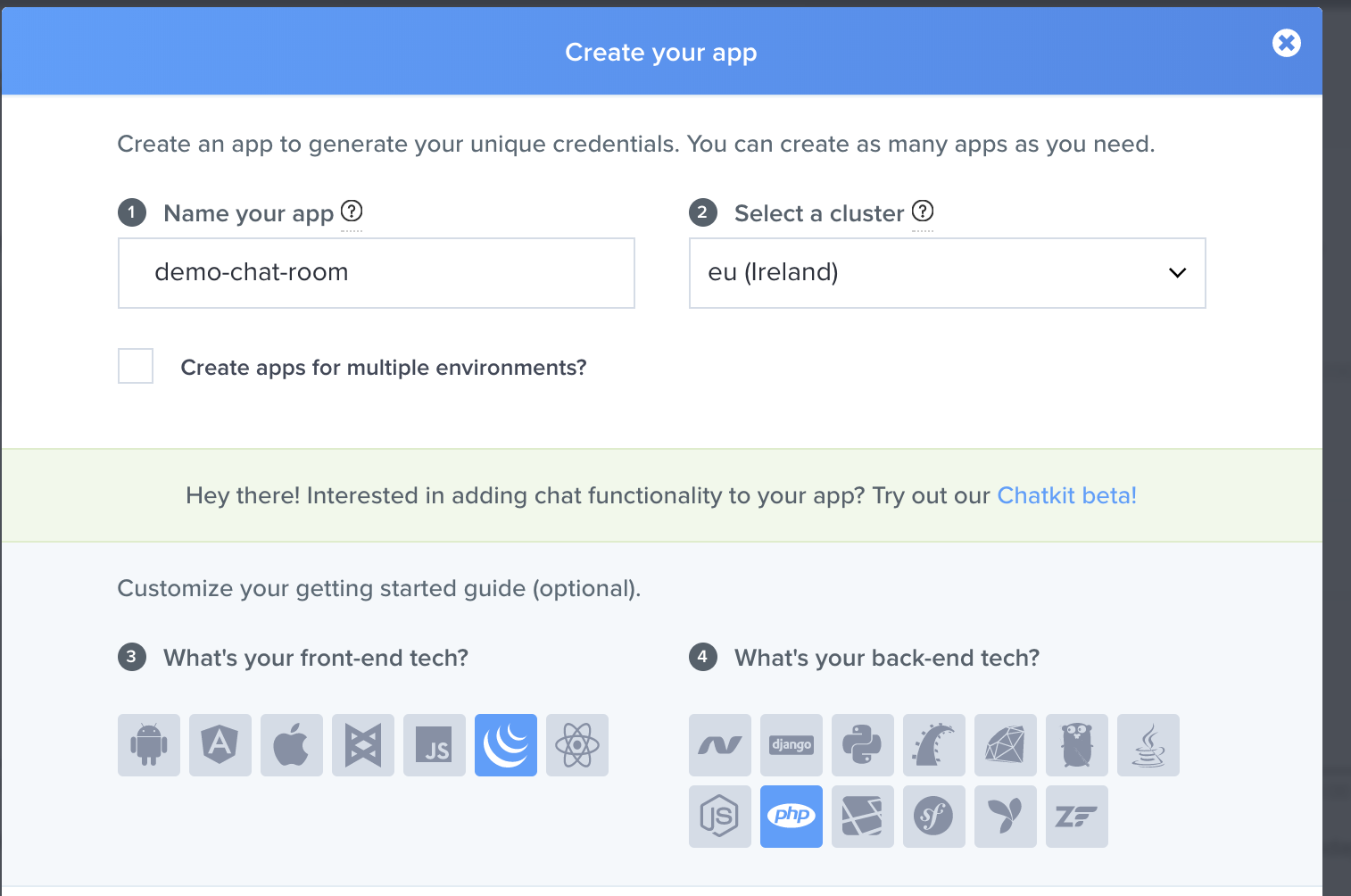The image size is (1351, 896).
Task: Click help icon next to Select a cluster
Action: (x=923, y=212)
